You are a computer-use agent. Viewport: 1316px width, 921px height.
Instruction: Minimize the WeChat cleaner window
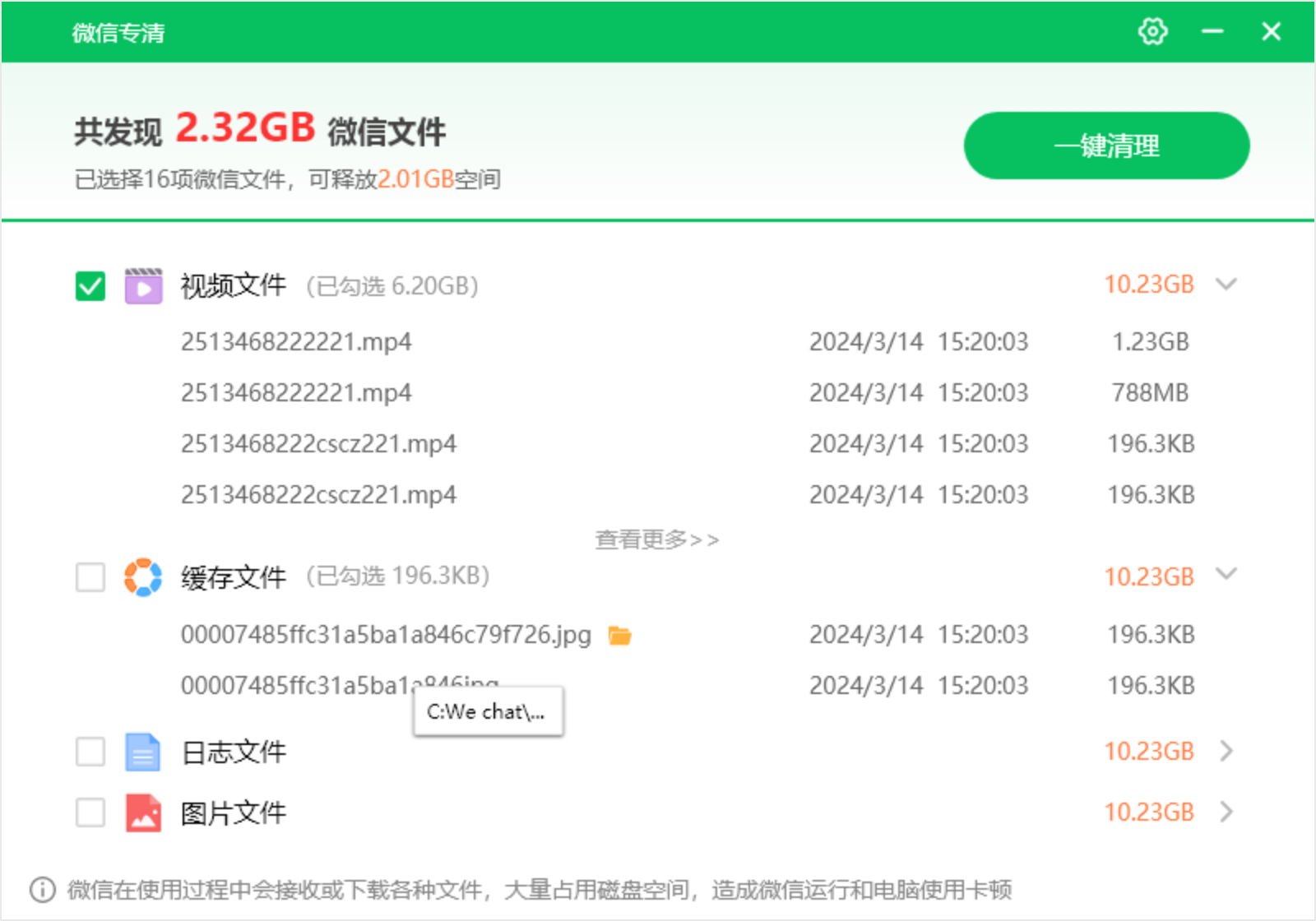(x=1212, y=32)
